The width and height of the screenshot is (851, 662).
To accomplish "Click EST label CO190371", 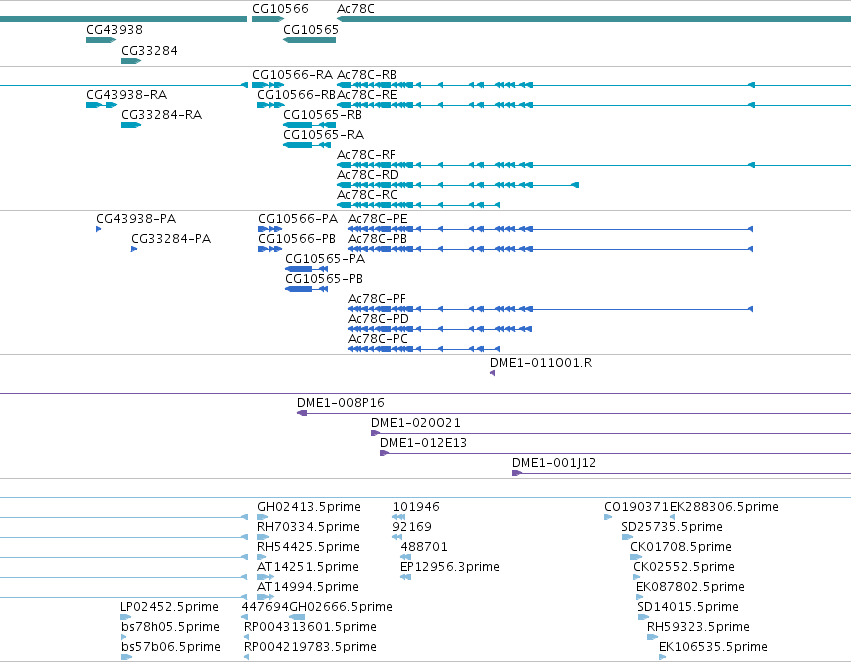I will pyautogui.click(x=637, y=507).
